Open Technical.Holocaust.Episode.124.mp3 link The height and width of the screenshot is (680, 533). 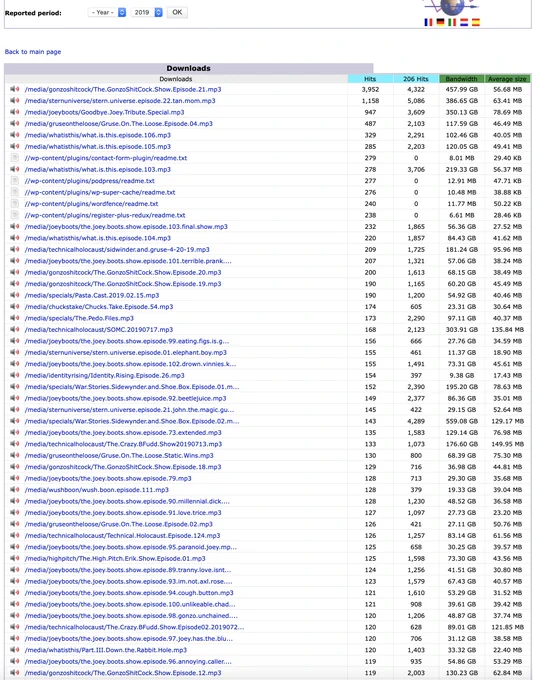point(122,536)
